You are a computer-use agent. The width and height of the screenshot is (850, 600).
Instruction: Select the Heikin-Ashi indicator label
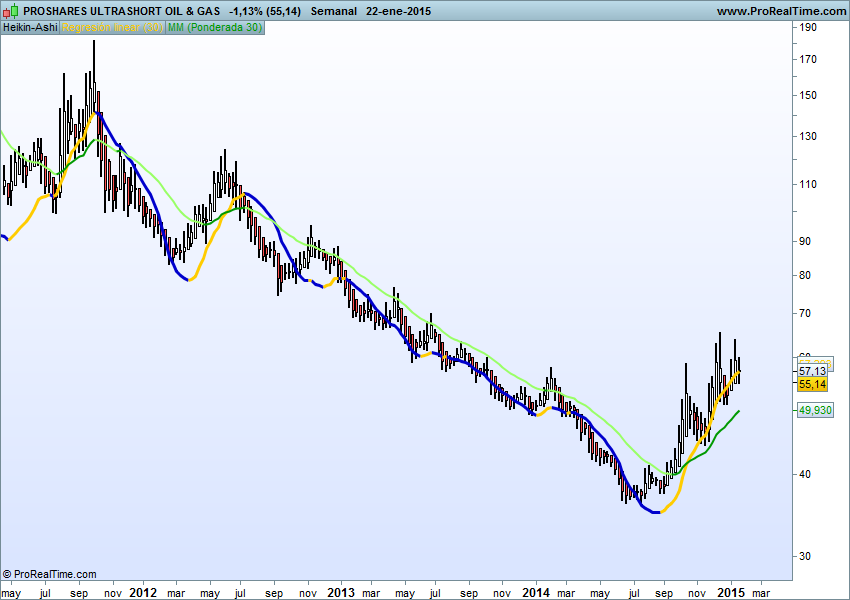pos(30,27)
